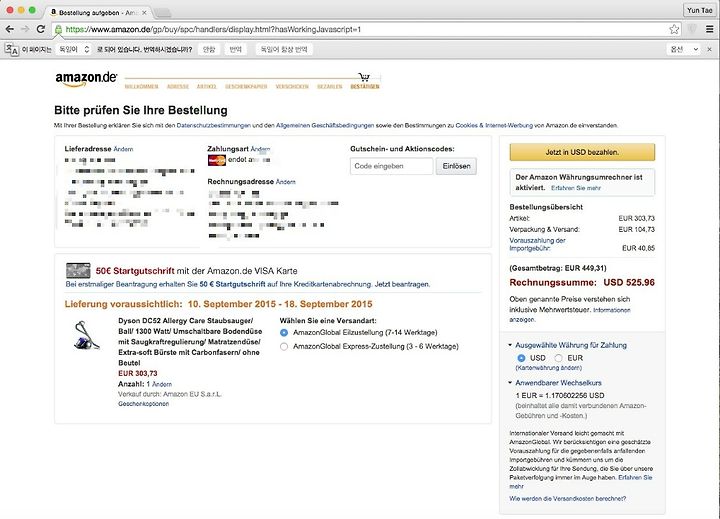The width and height of the screenshot is (720, 519).
Task: Click the green padlock security icon
Action: coord(58,29)
